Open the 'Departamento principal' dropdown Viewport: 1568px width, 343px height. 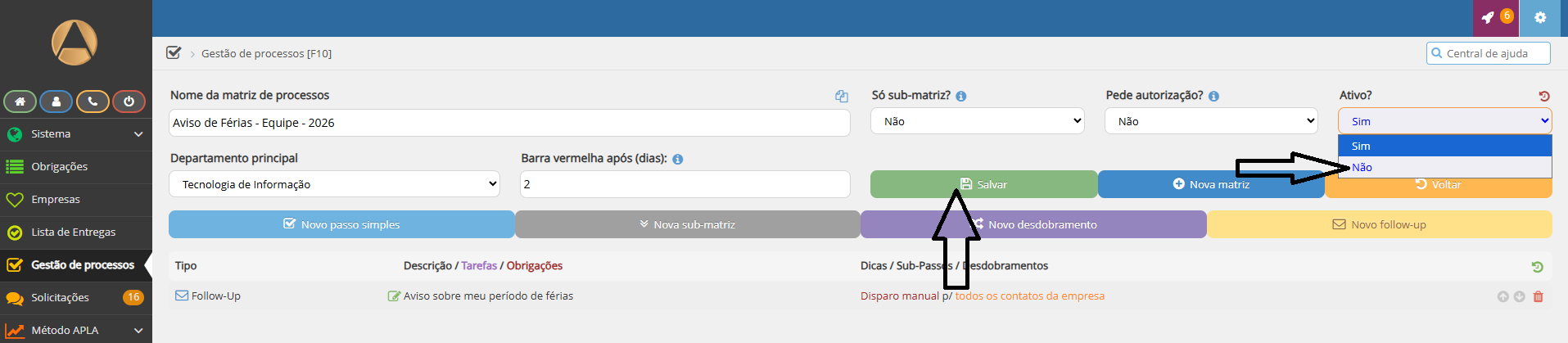[x=334, y=184]
